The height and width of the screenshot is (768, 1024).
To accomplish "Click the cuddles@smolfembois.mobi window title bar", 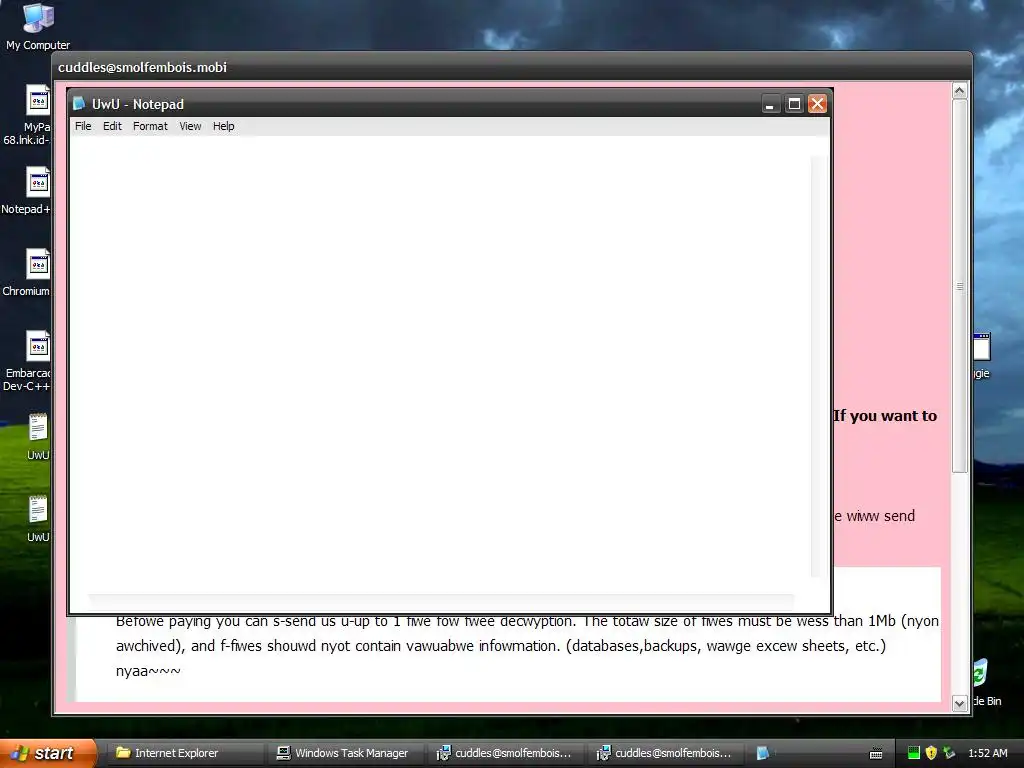I will (x=512, y=67).
